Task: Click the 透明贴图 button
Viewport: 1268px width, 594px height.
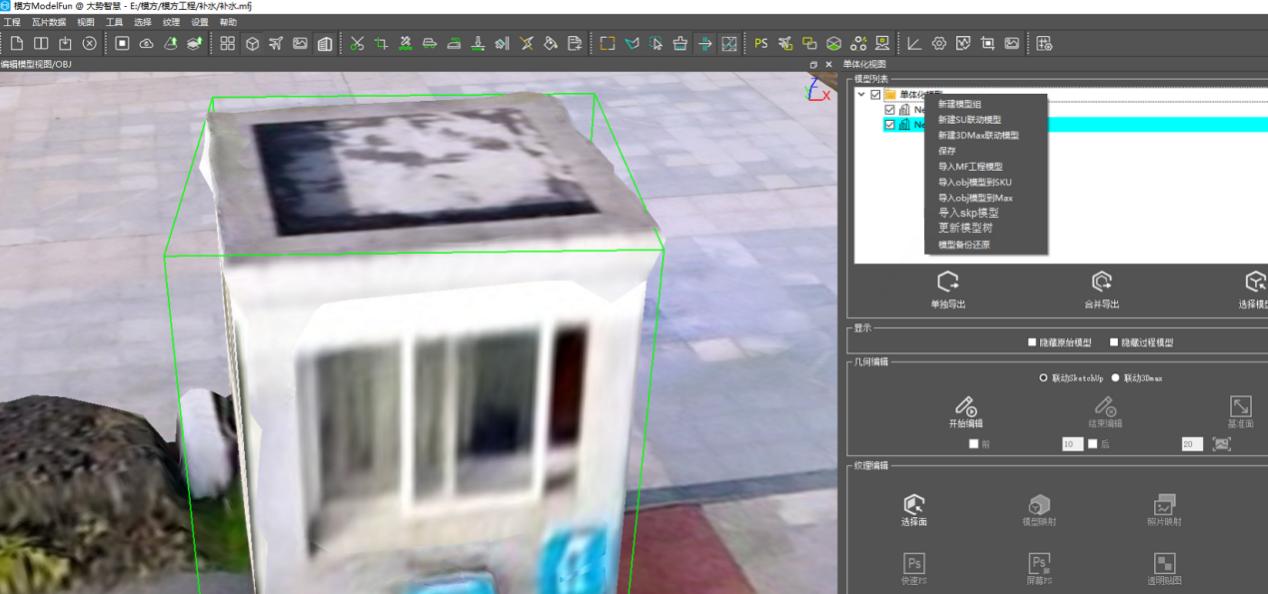Action: click(1164, 568)
